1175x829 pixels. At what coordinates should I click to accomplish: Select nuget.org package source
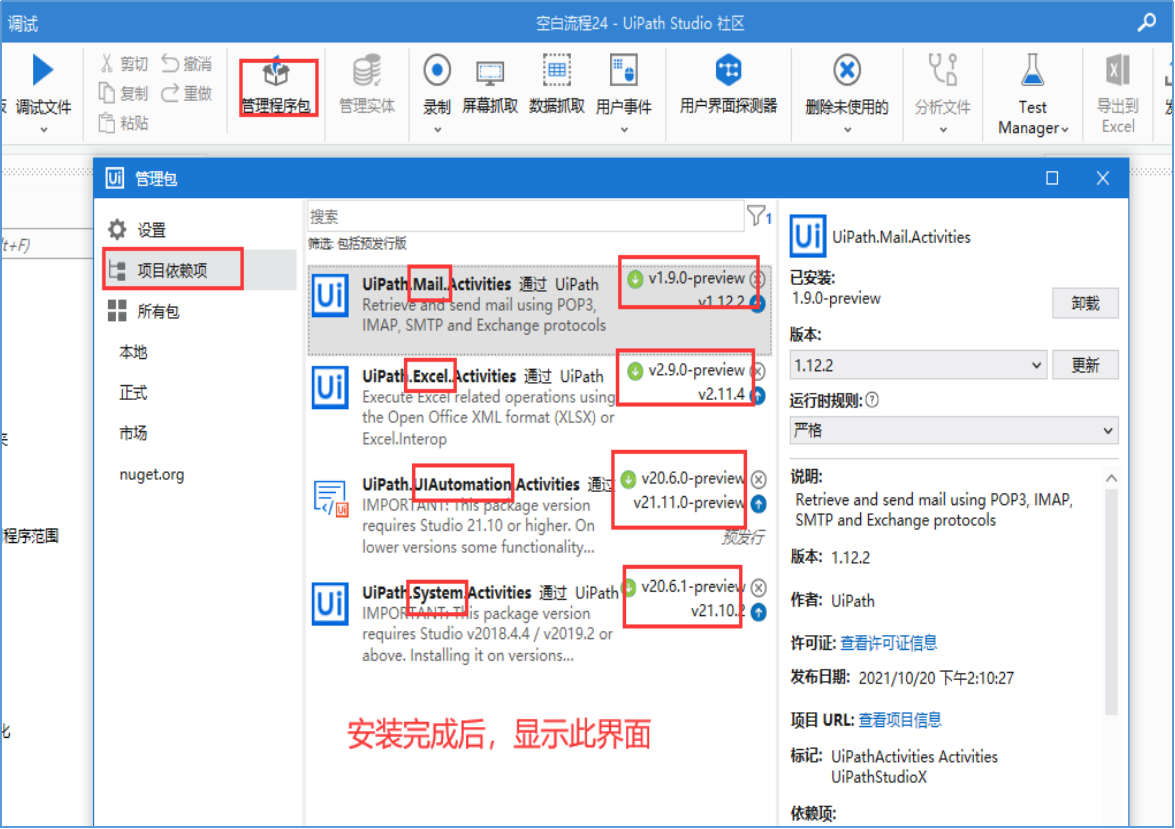click(151, 474)
